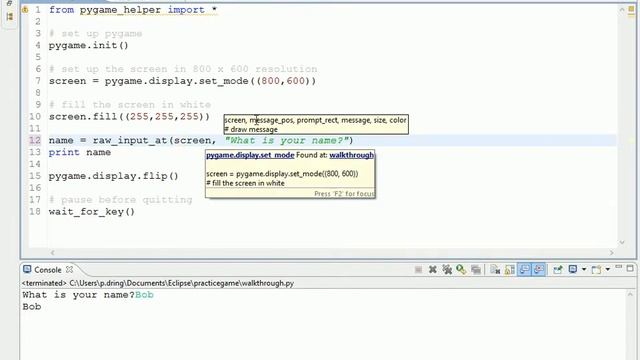The height and width of the screenshot is (360, 640).
Task: Click the restore icon atop left sidebar
Action: (x=9, y=3)
